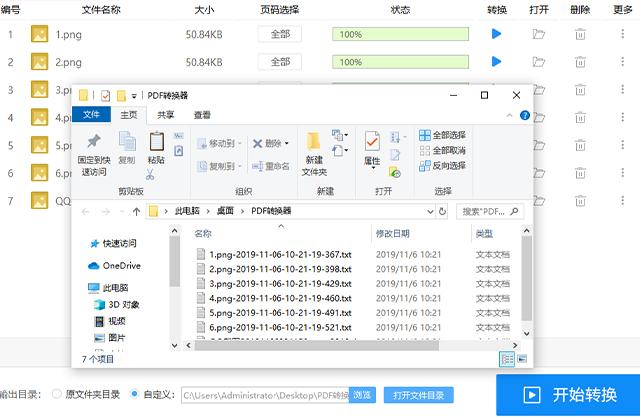Viewport: 640px width, 420px height.
Task: Expand Properties dropdown arrow in ribbon
Action: (373, 168)
